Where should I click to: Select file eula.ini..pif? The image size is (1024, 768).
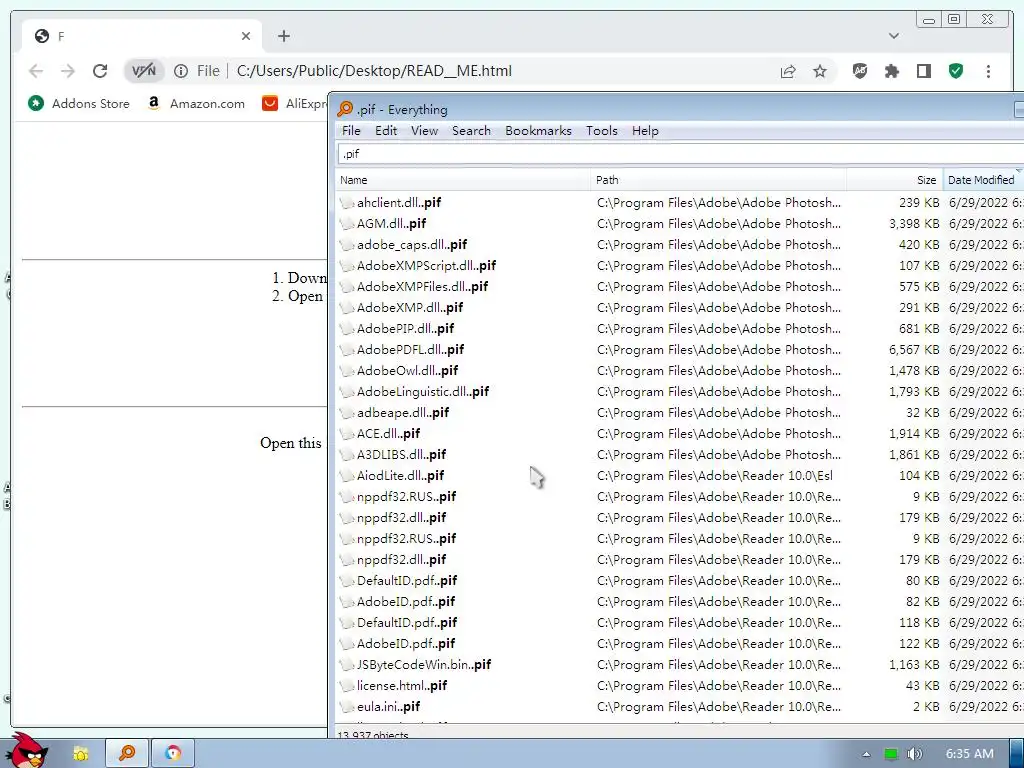pyautogui.click(x=388, y=707)
